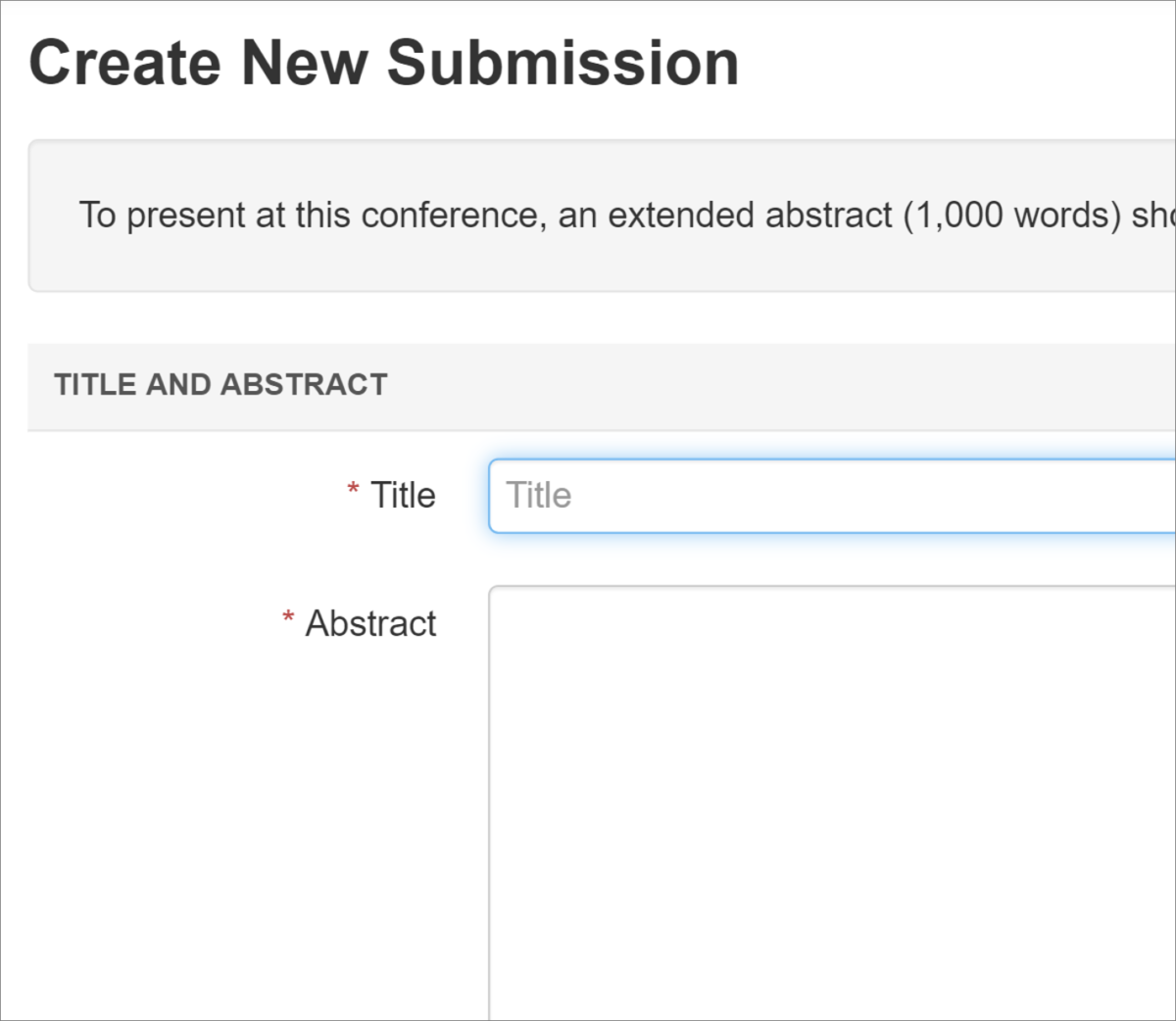This screenshot has height=1021, width=1176.
Task: Click the extended abstract instruction banner
Action: 588,216
